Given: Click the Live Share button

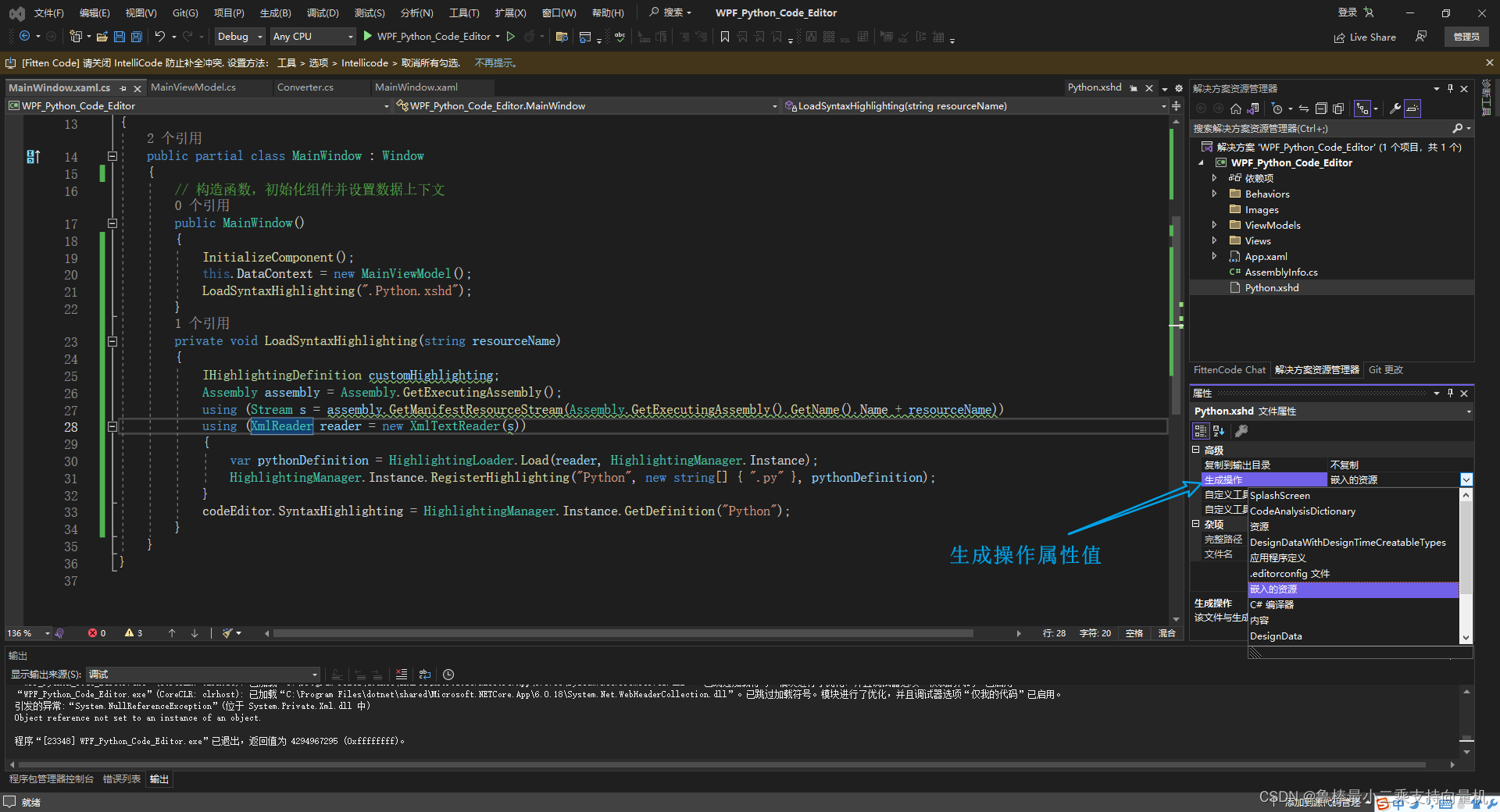Looking at the screenshot, I should pos(1365,37).
